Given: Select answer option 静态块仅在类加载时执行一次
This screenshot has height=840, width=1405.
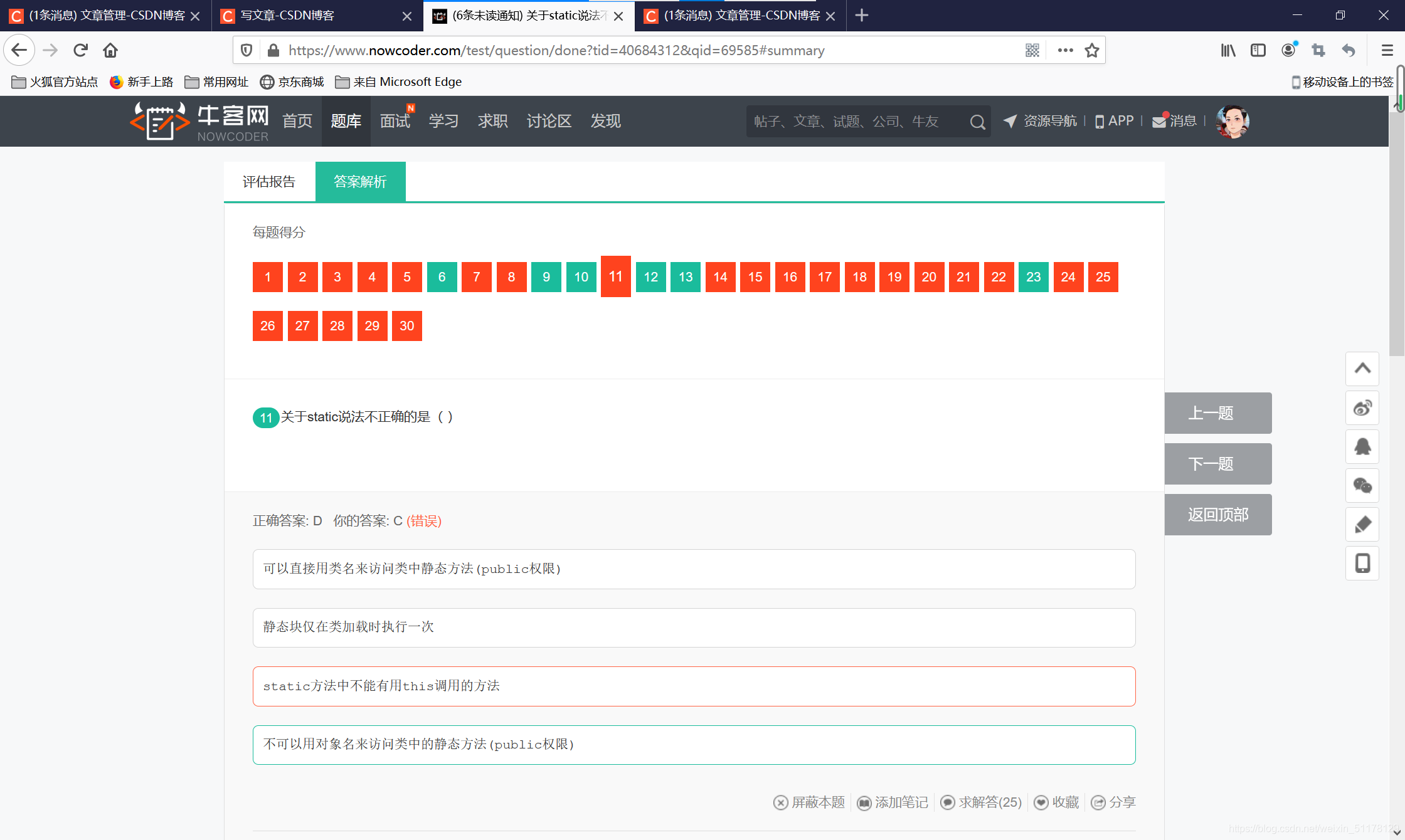Looking at the screenshot, I should pyautogui.click(x=694, y=627).
